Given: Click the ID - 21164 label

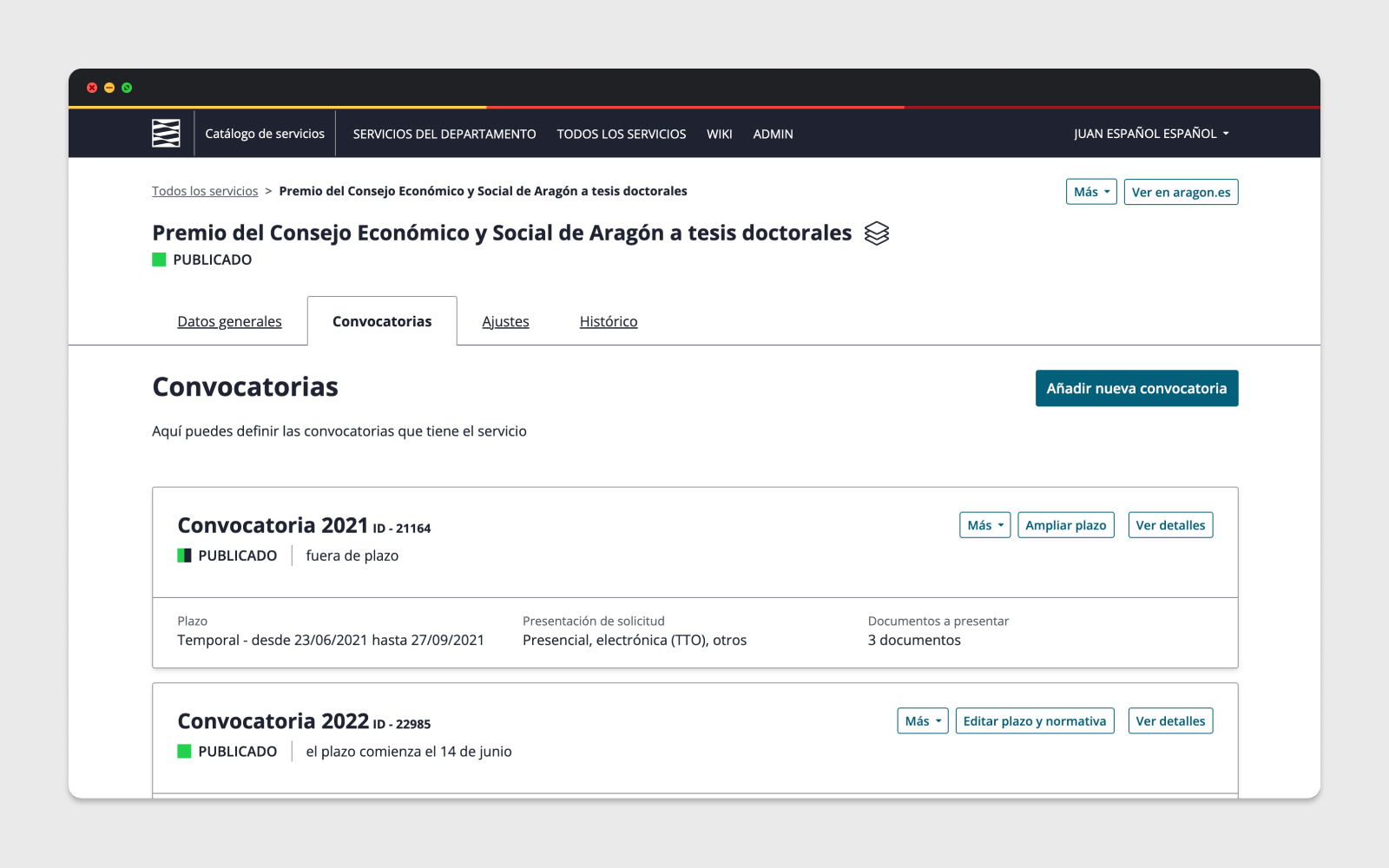Looking at the screenshot, I should pyautogui.click(x=402, y=528).
